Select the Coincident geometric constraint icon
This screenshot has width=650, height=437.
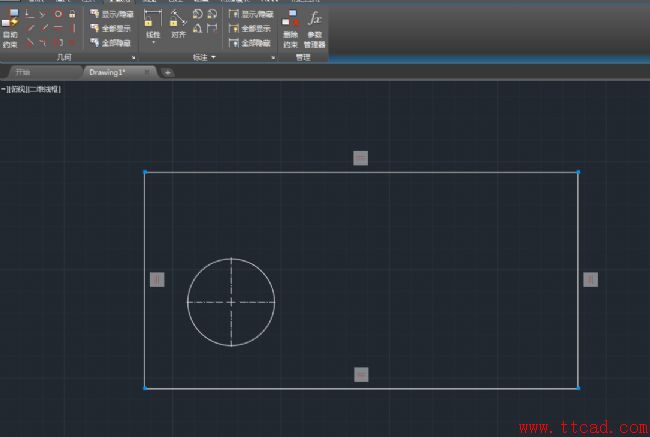tap(29, 14)
